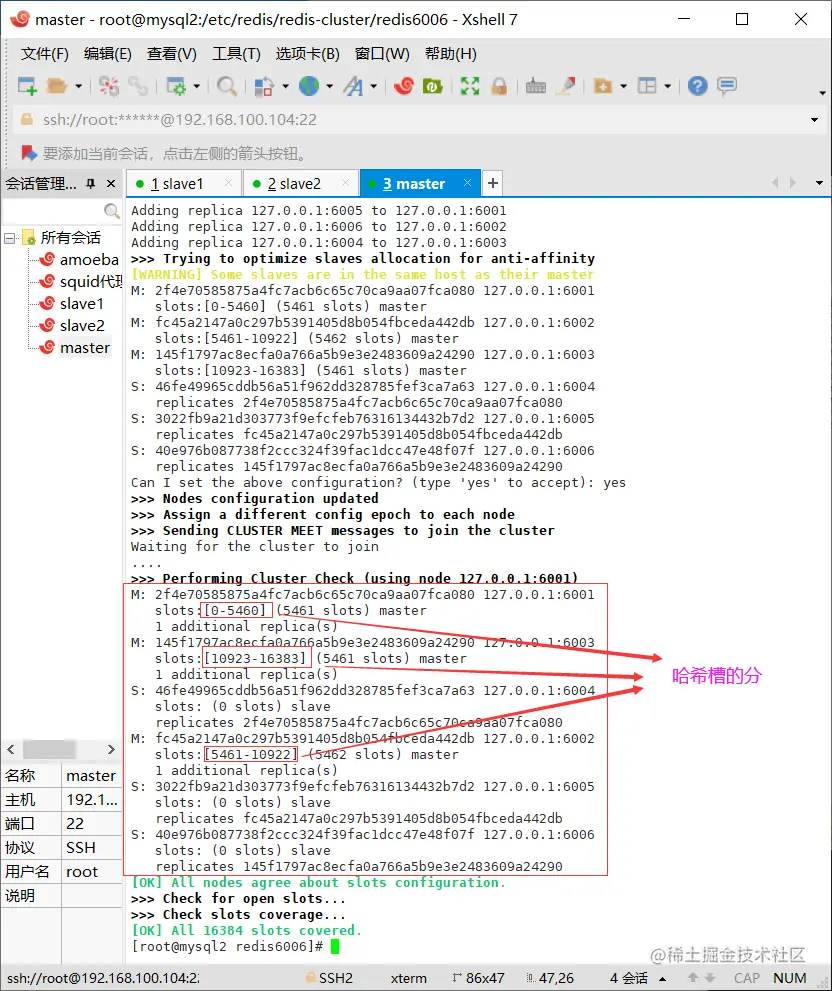The height and width of the screenshot is (991, 832).
Task: Open the 帮助(H) menu
Action: [x=450, y=54]
